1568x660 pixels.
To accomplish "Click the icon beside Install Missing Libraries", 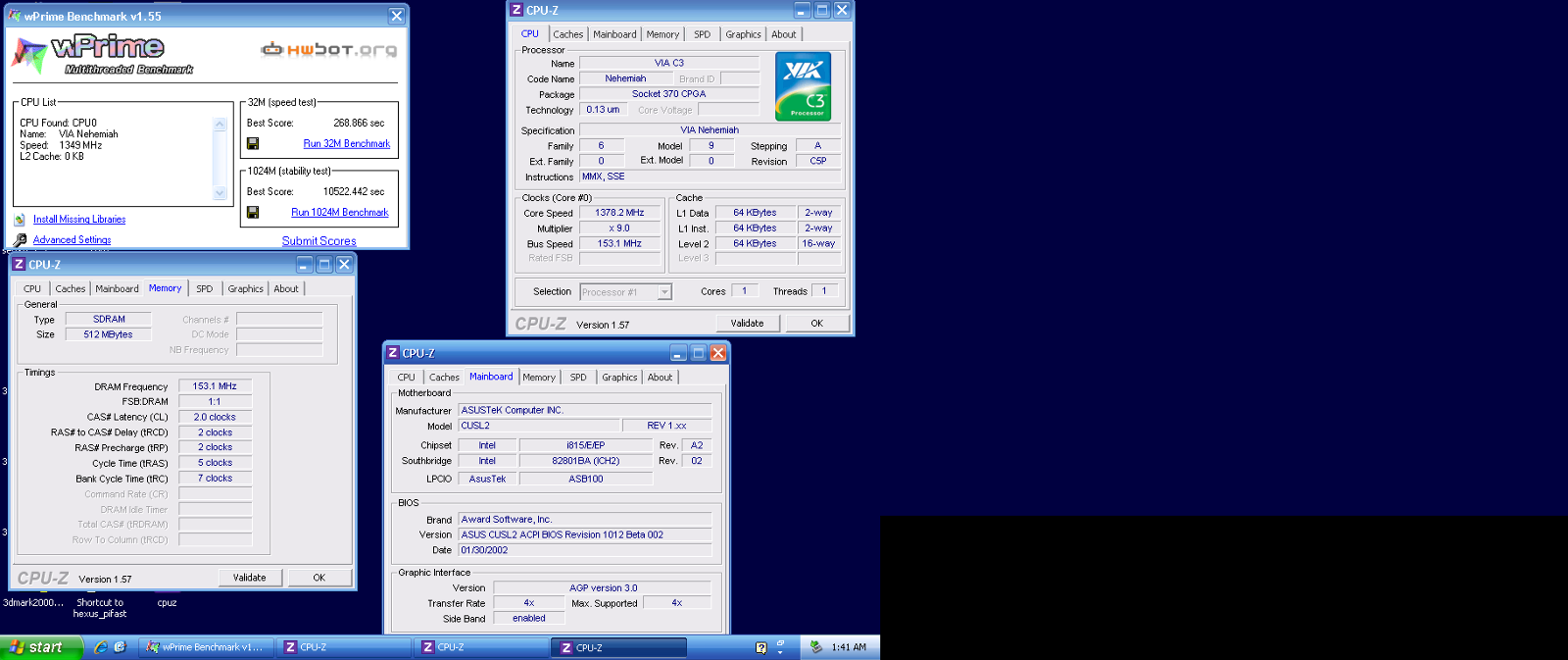I will pyautogui.click(x=20, y=220).
